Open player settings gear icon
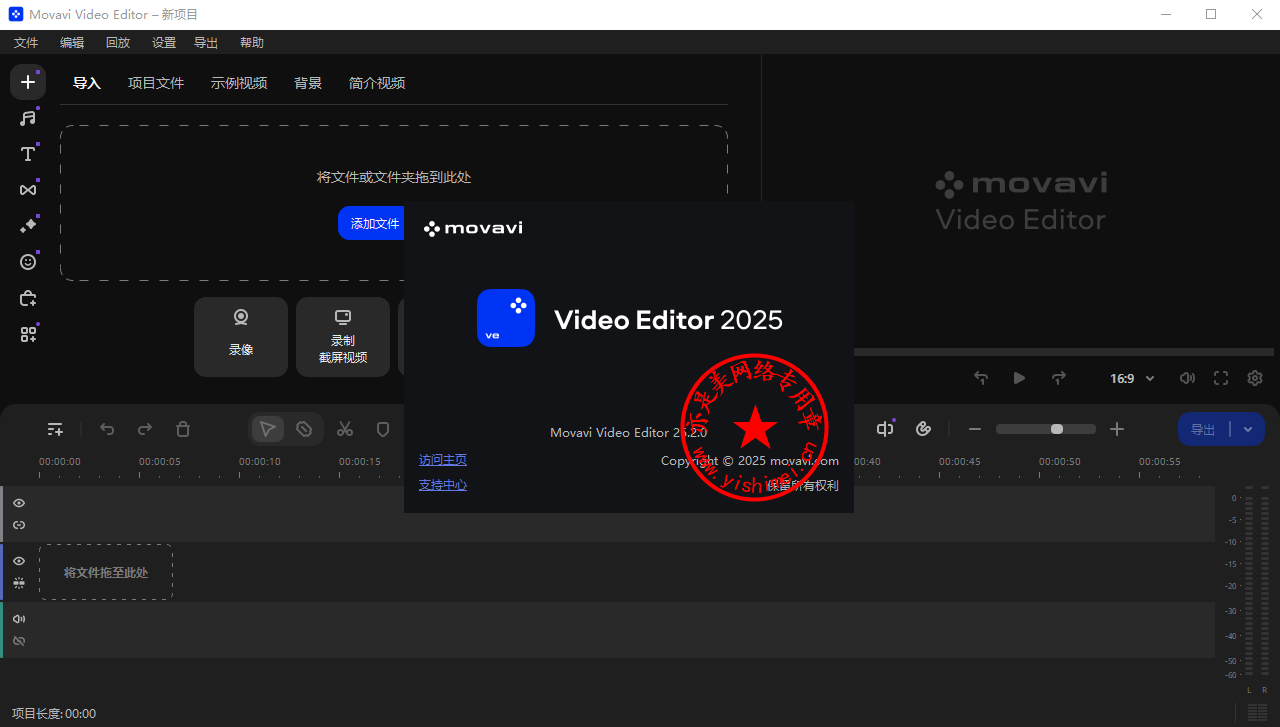 tap(1255, 378)
